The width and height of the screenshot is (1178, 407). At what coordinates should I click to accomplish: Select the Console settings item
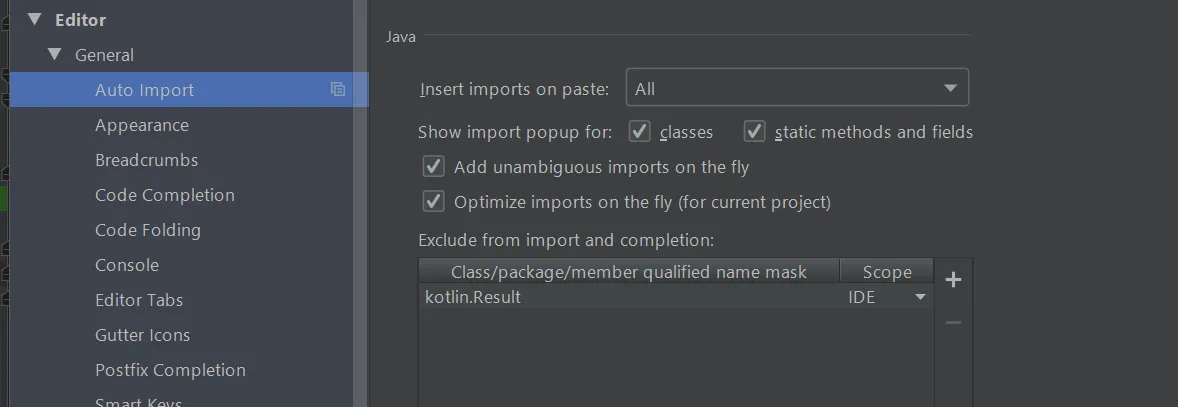pos(127,265)
